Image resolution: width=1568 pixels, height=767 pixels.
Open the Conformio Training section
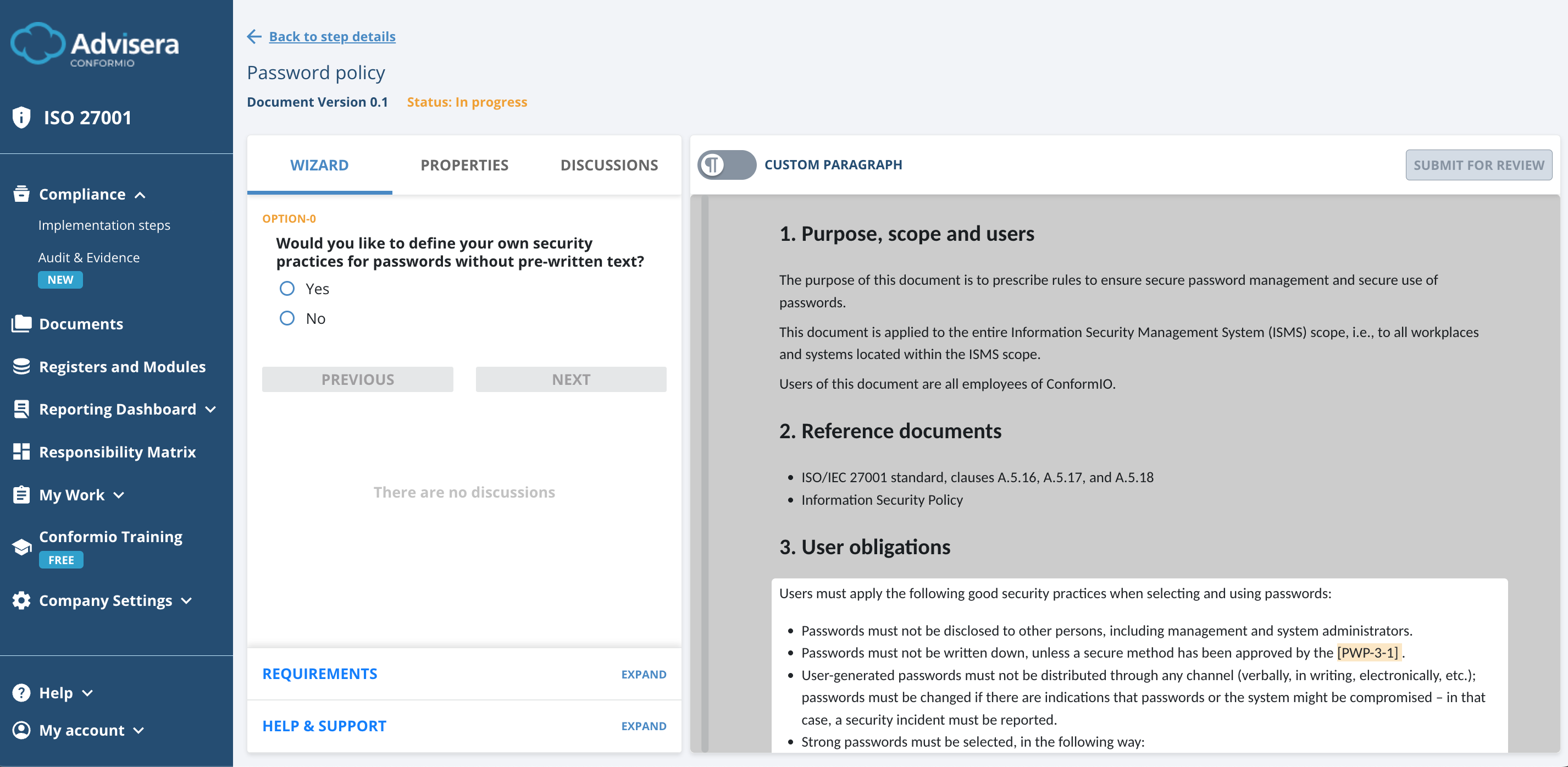tap(110, 536)
